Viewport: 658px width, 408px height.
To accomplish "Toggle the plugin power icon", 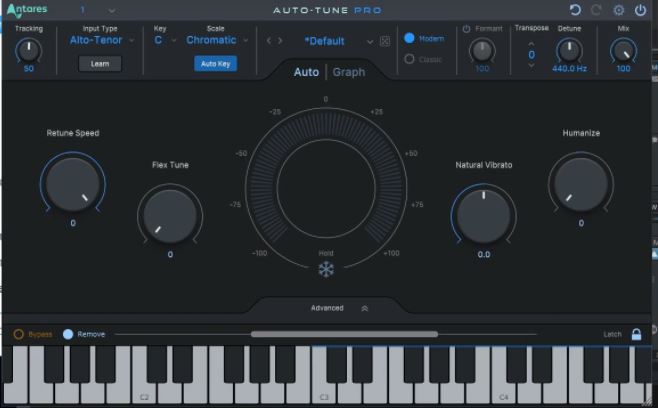I will (x=640, y=10).
